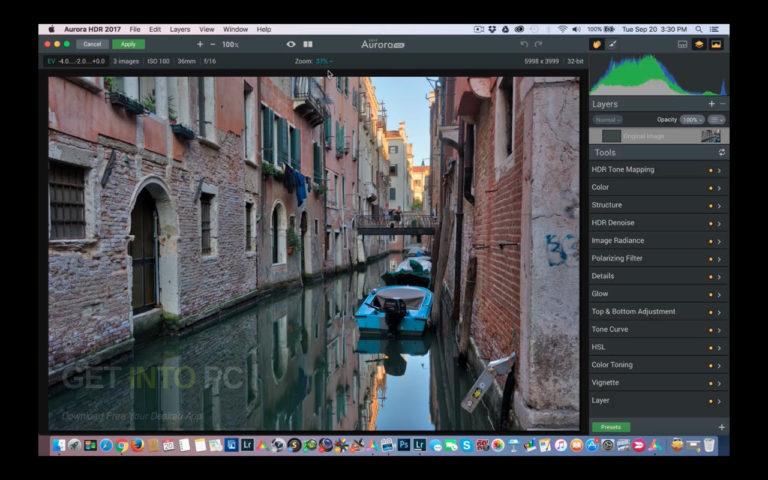Click the green Presets button
This screenshot has width=768, height=480.
click(611, 427)
